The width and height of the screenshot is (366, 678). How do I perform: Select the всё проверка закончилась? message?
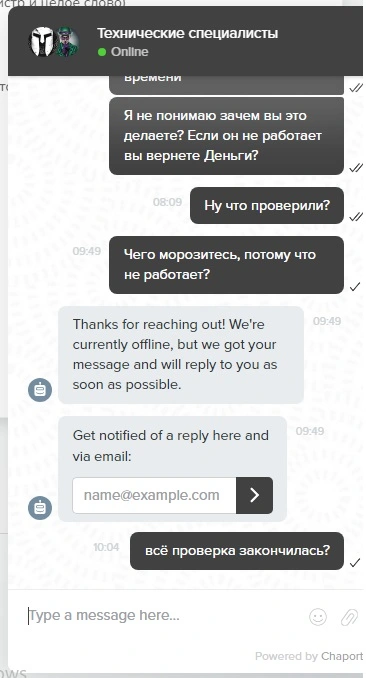point(237,551)
